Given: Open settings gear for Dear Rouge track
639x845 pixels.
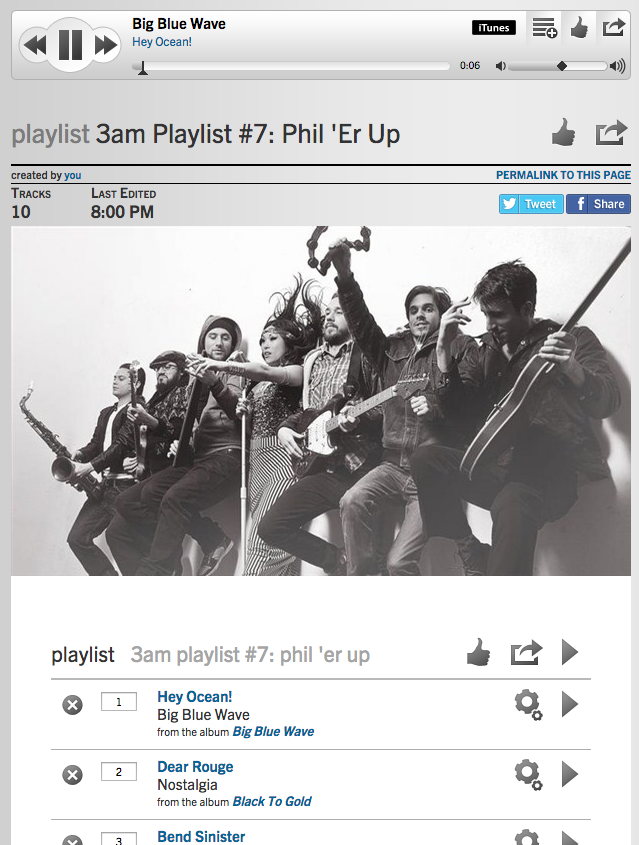Looking at the screenshot, I should [x=528, y=775].
